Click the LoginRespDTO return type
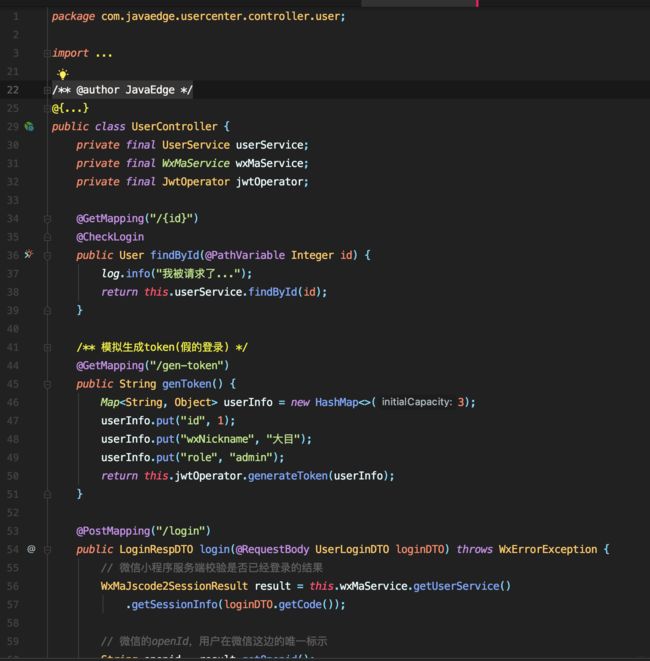 pyautogui.click(x=156, y=549)
